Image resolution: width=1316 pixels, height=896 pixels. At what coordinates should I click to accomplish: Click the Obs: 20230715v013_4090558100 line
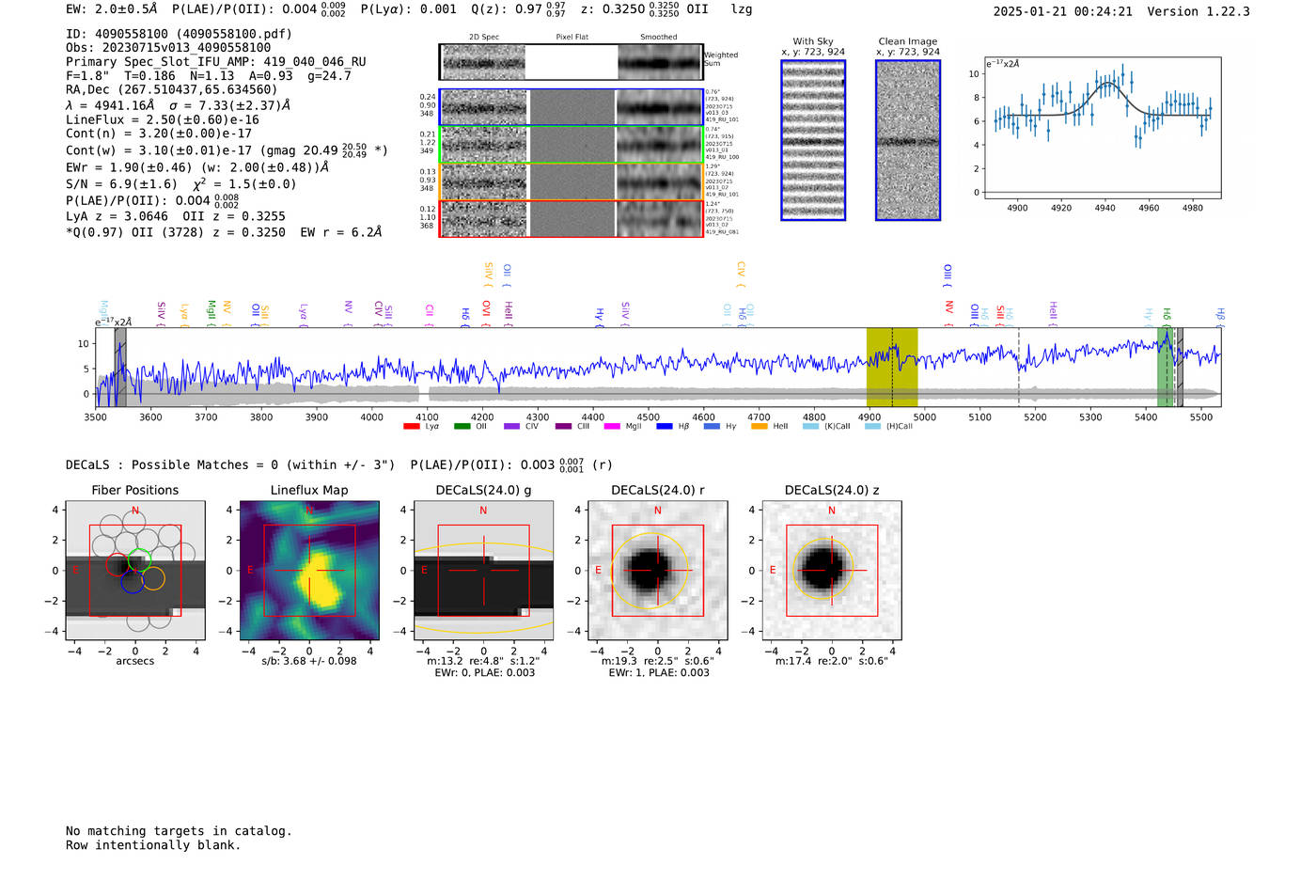[x=168, y=47]
